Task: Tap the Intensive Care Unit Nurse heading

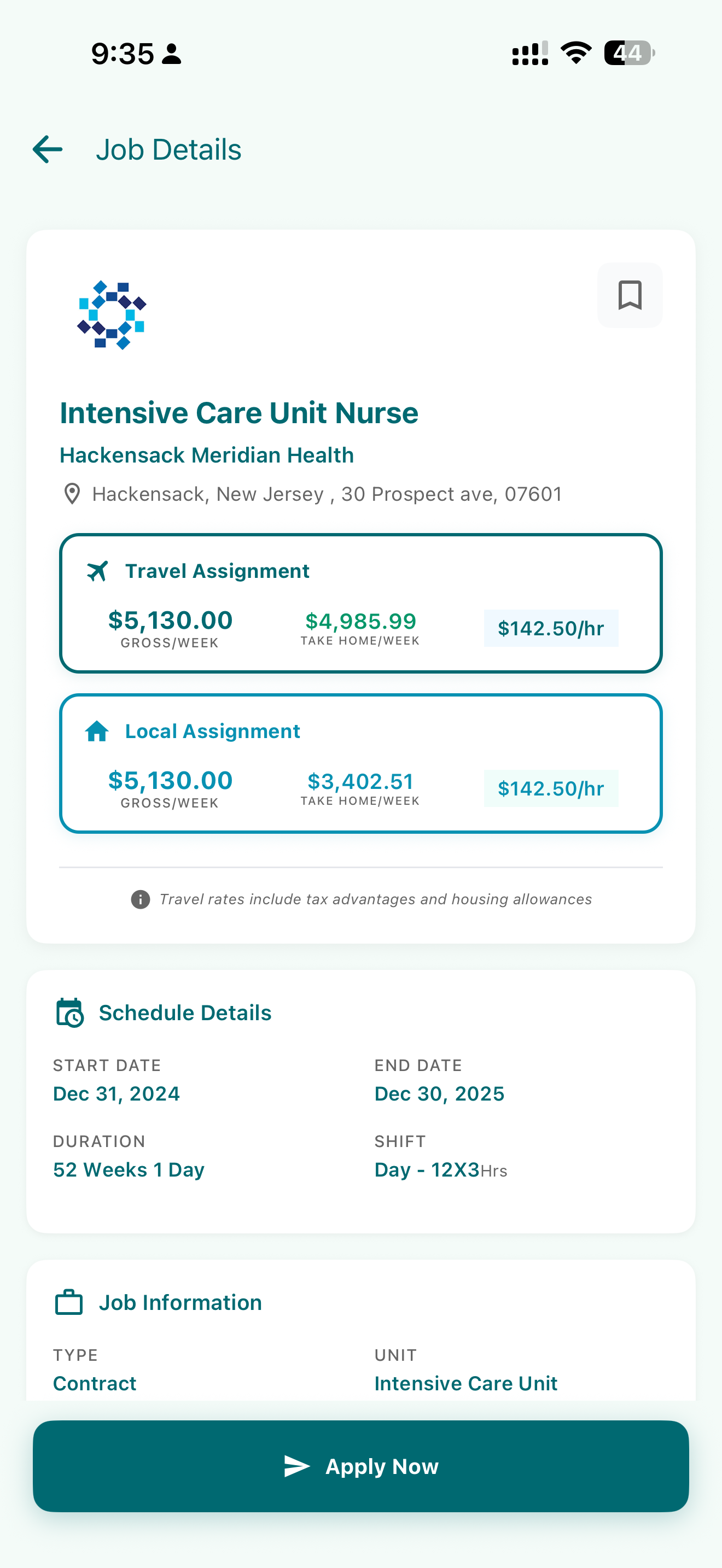Action: pyautogui.click(x=238, y=413)
